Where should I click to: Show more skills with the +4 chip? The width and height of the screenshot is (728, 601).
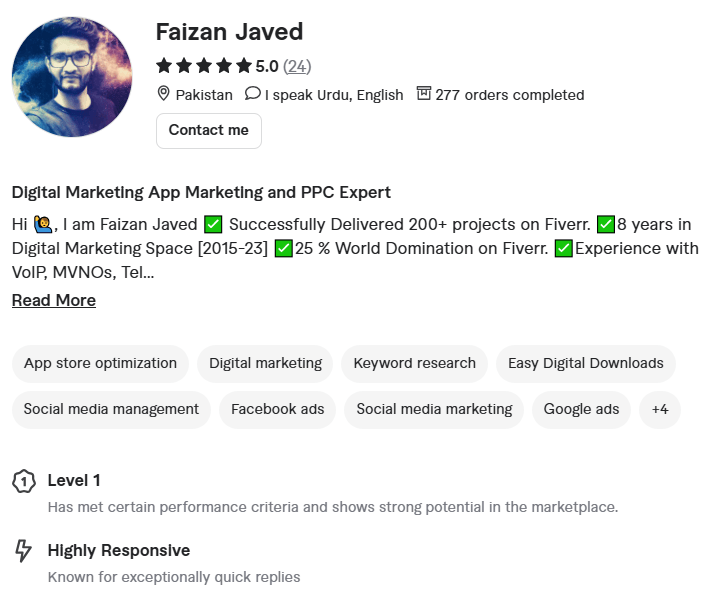660,409
